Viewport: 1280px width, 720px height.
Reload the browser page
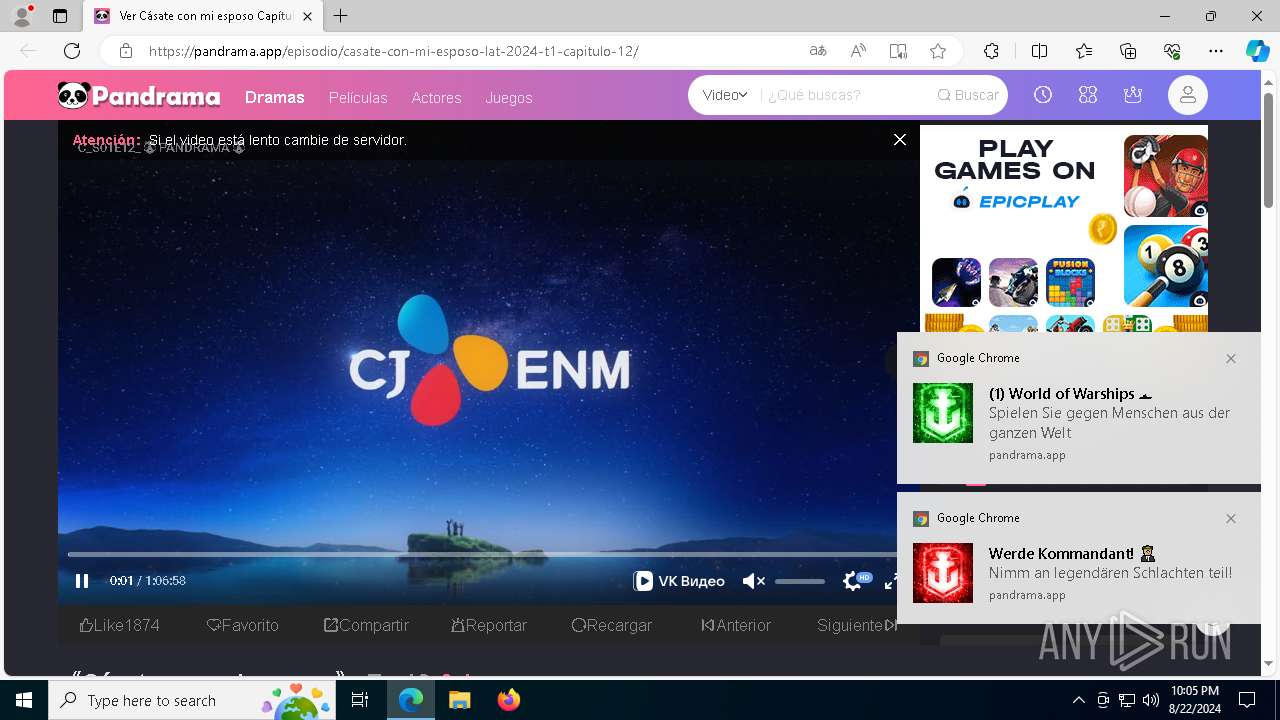72,51
